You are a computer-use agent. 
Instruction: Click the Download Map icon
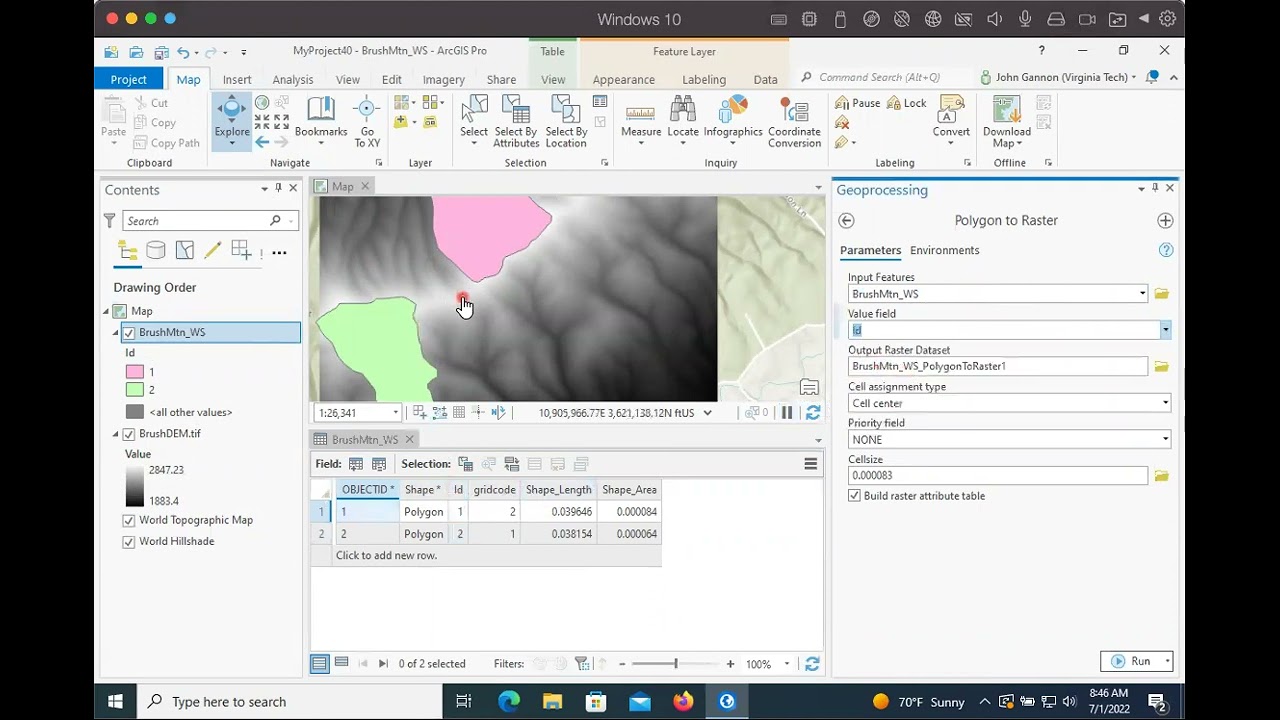[1006, 109]
